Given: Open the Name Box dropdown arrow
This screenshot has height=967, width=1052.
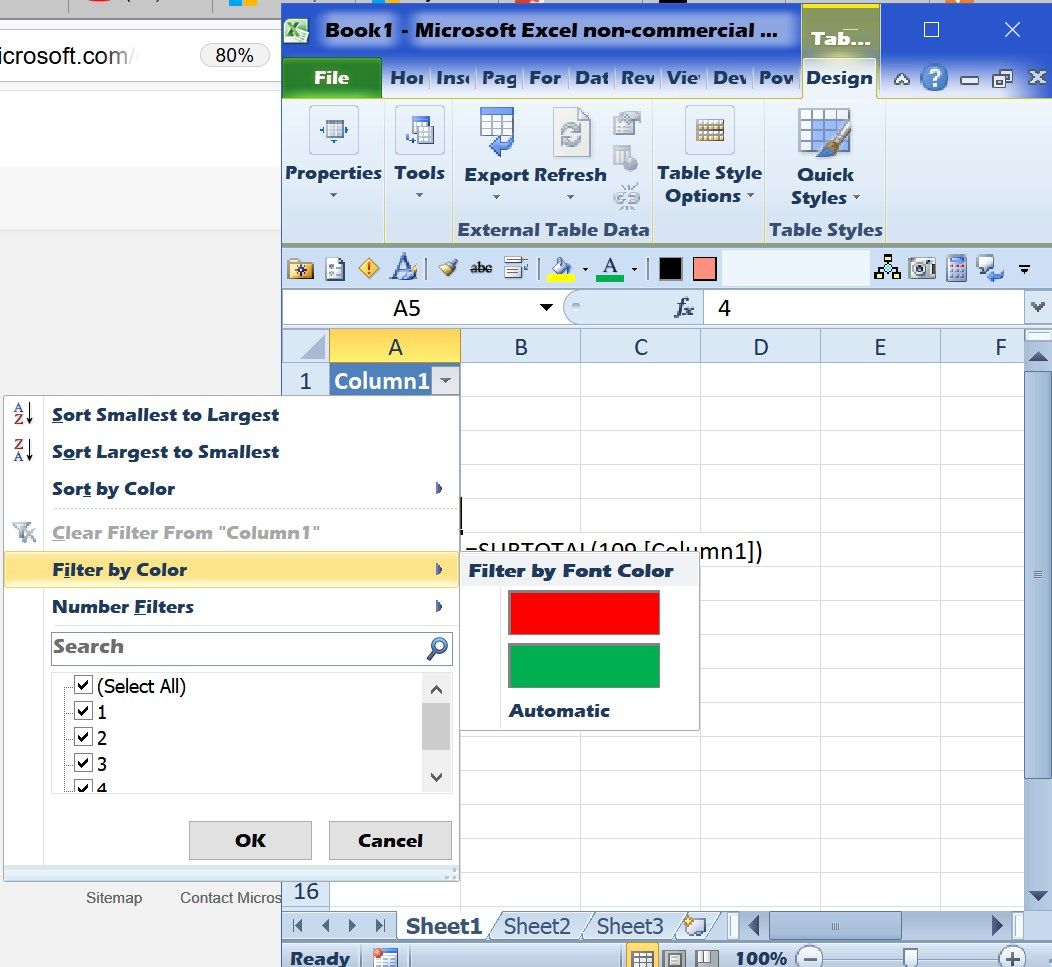Looking at the screenshot, I should (x=546, y=307).
